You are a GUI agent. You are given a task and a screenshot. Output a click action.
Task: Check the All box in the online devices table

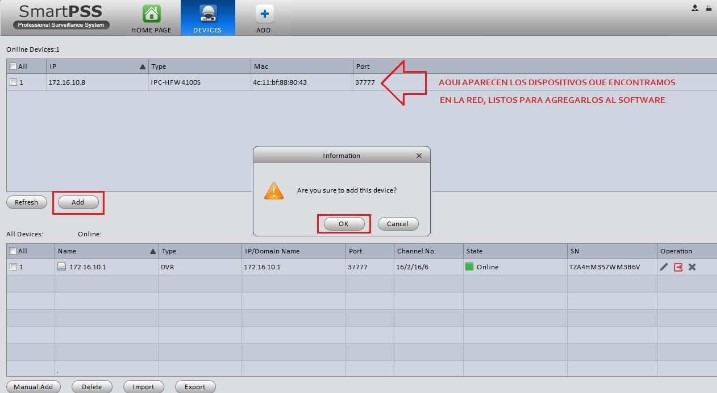13,66
